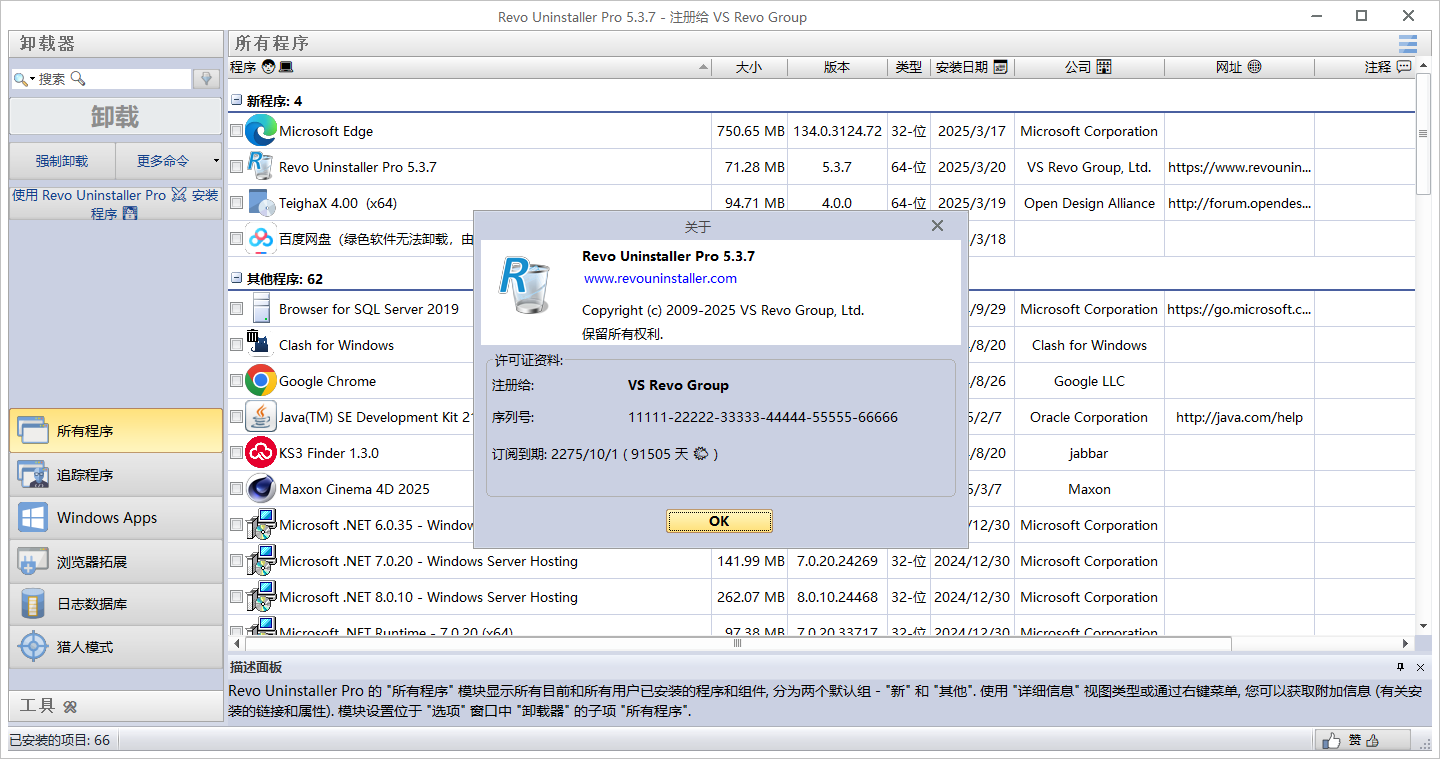Click OK in the About dialog
The width and height of the screenshot is (1440, 759).
tap(719, 521)
